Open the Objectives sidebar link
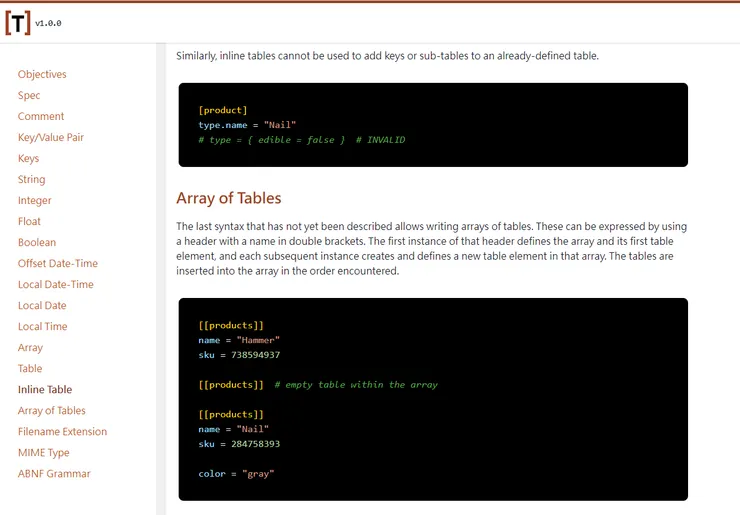 tap(42, 74)
